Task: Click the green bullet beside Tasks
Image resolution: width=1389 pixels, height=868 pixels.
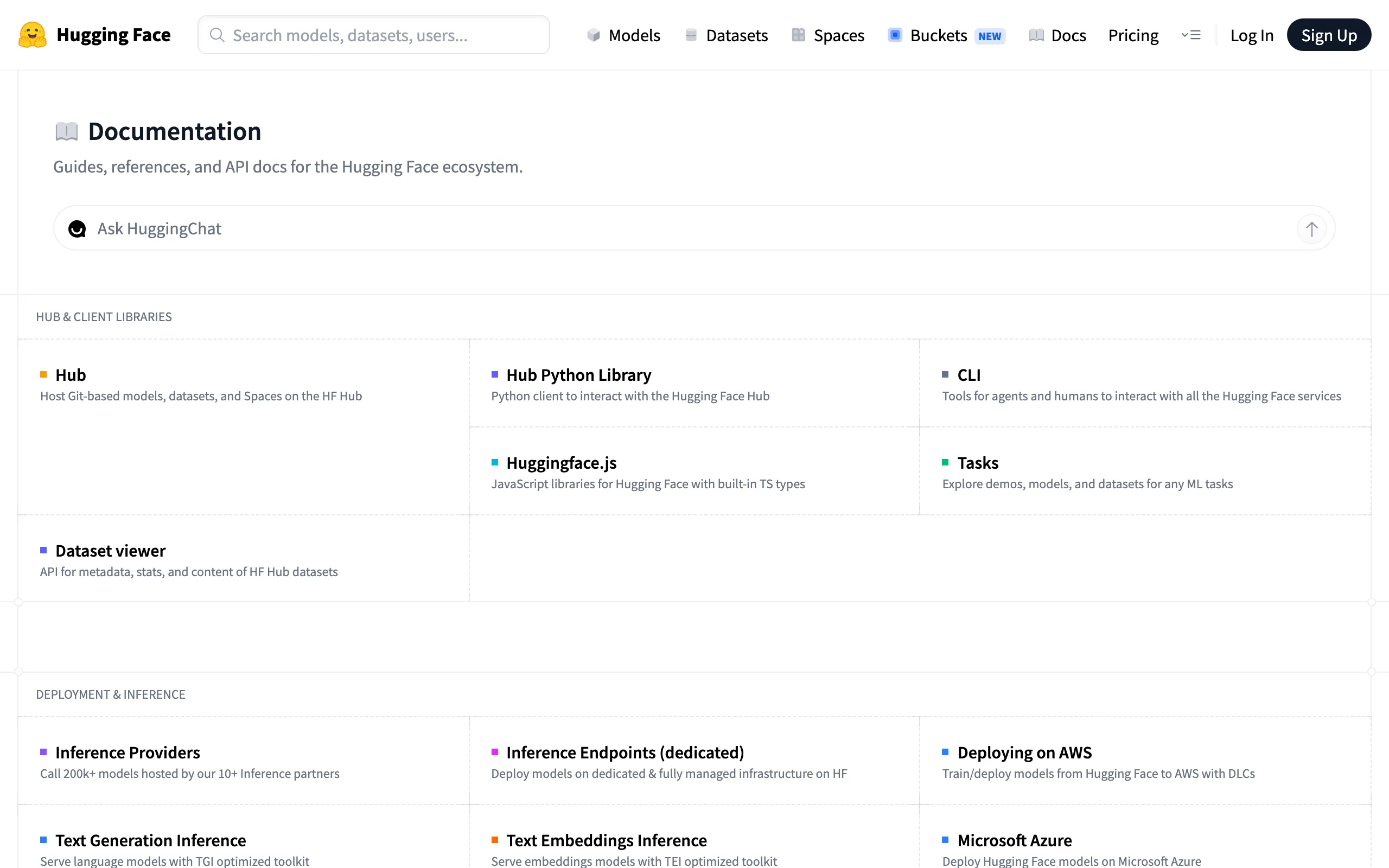Action: point(945,463)
